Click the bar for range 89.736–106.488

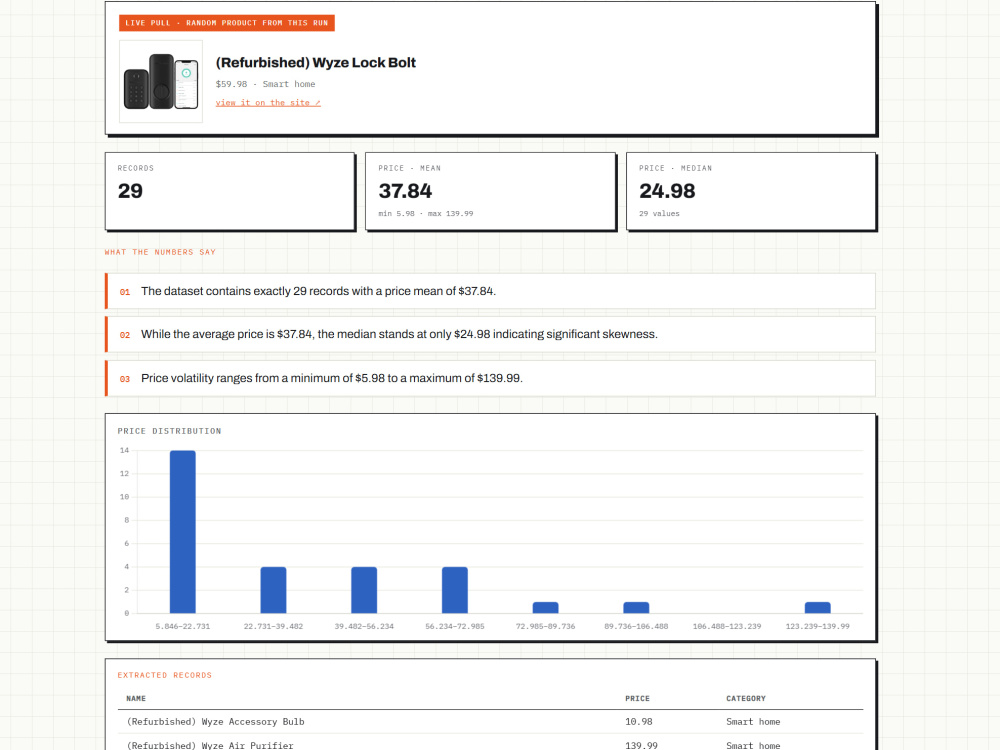[x=636, y=608]
